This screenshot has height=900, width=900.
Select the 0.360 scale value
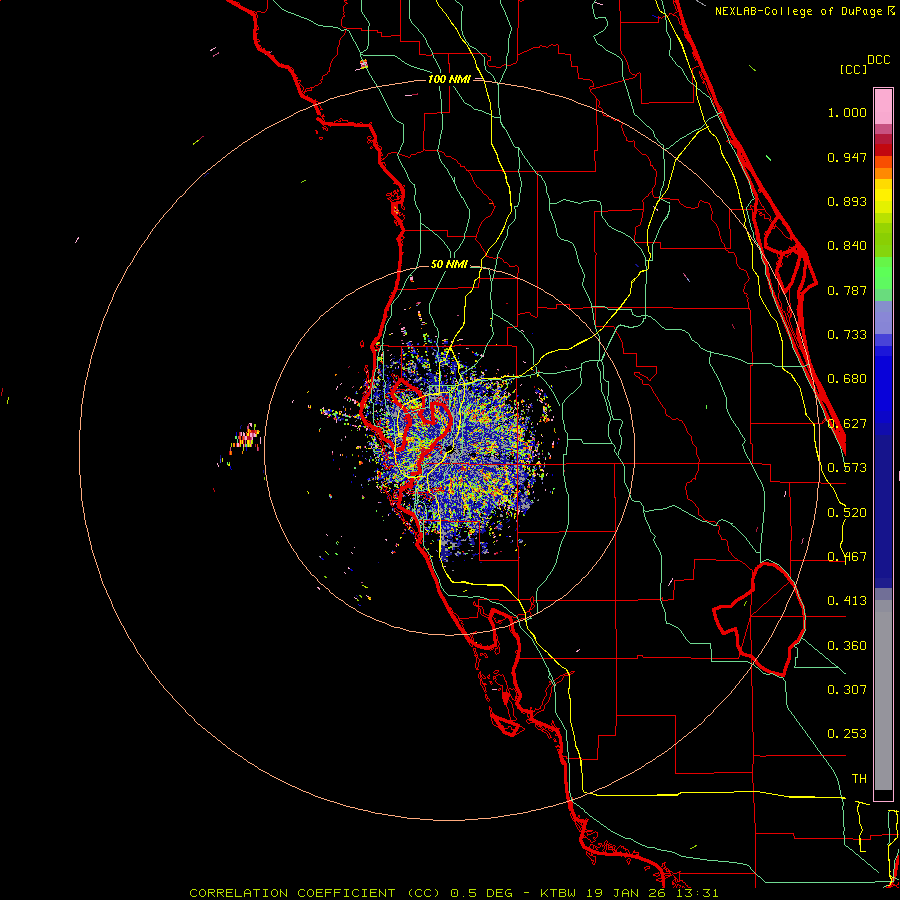[847, 646]
